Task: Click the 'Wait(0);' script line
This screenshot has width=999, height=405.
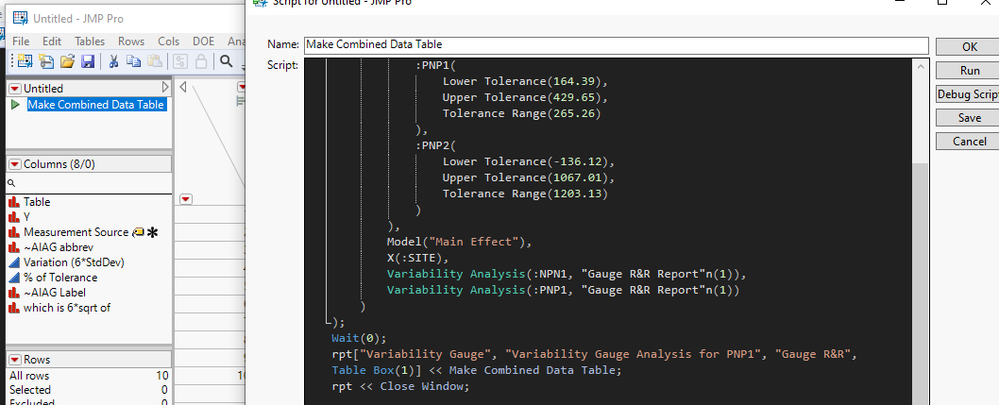Action: click(x=359, y=338)
